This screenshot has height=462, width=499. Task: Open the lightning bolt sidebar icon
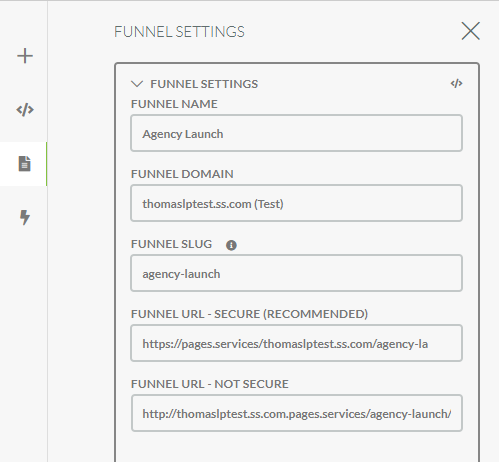[x=25, y=217]
